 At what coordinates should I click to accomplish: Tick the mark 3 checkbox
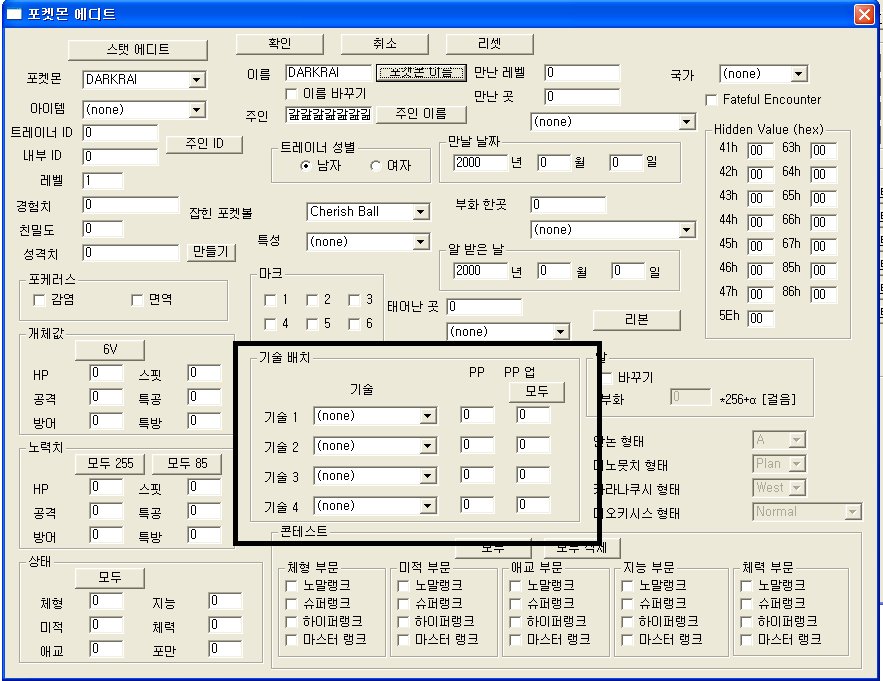[355, 300]
